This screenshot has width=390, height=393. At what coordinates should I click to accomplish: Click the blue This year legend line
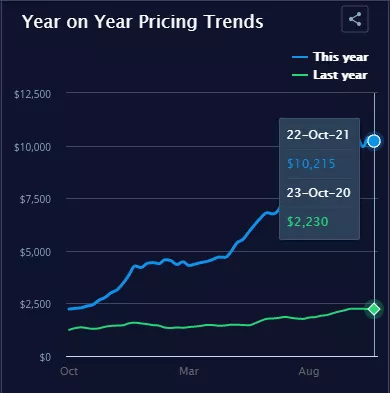coord(300,57)
